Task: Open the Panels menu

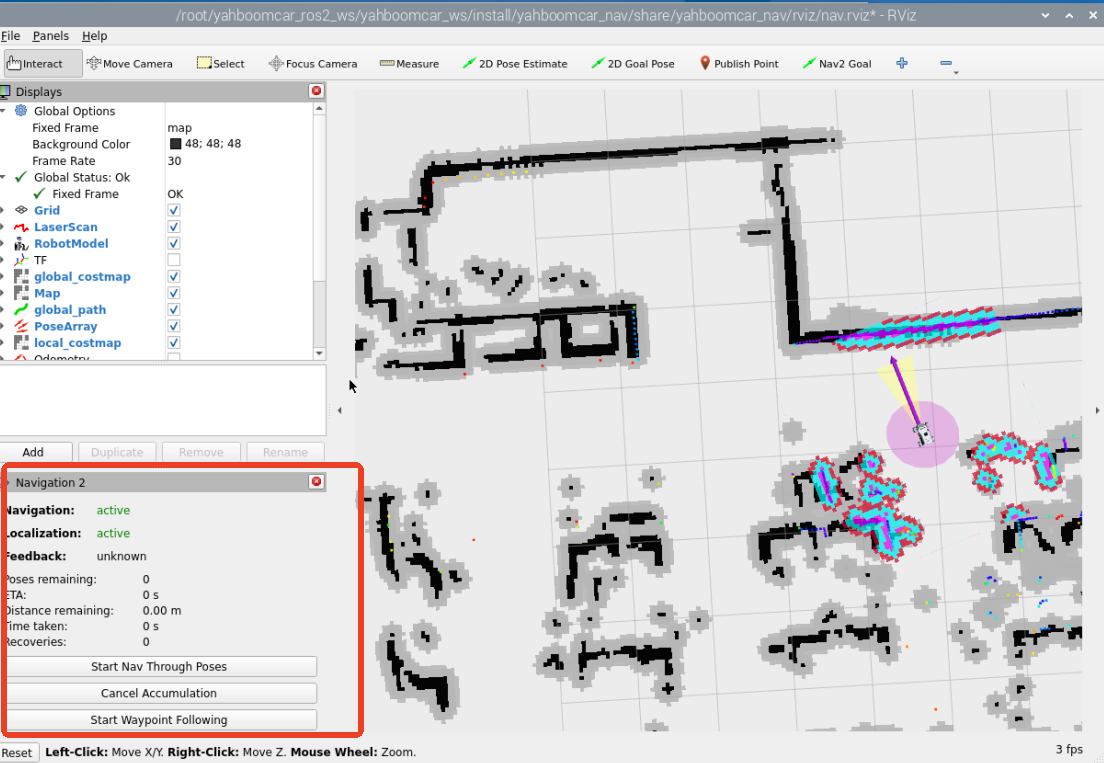Action: tap(50, 36)
